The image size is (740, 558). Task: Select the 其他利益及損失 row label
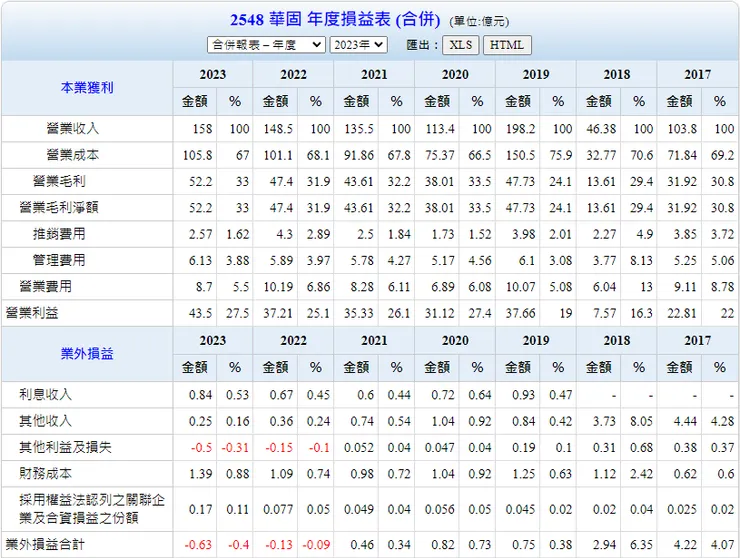pos(65,447)
